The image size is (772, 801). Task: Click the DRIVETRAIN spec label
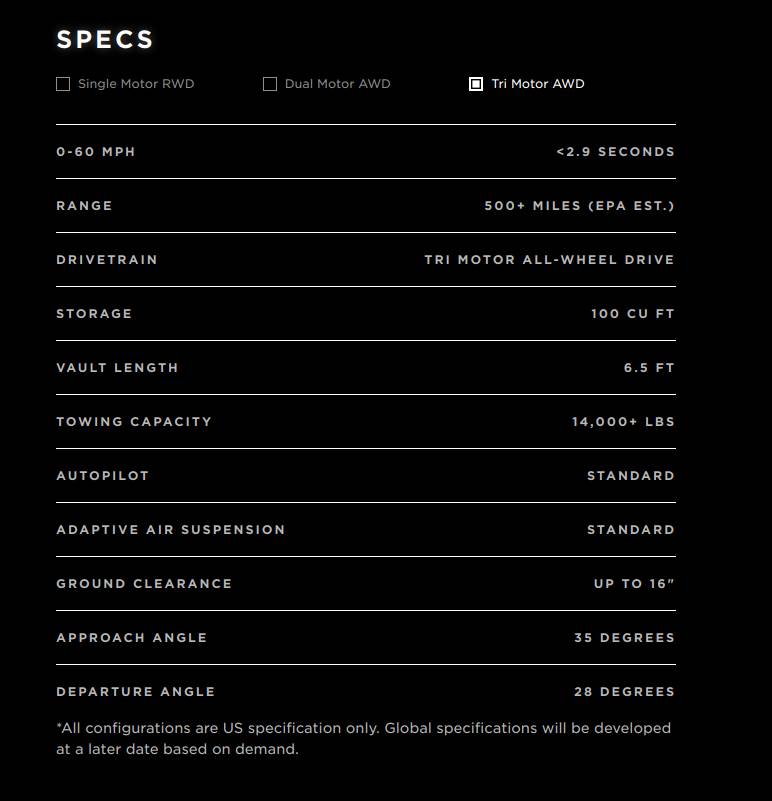point(107,260)
